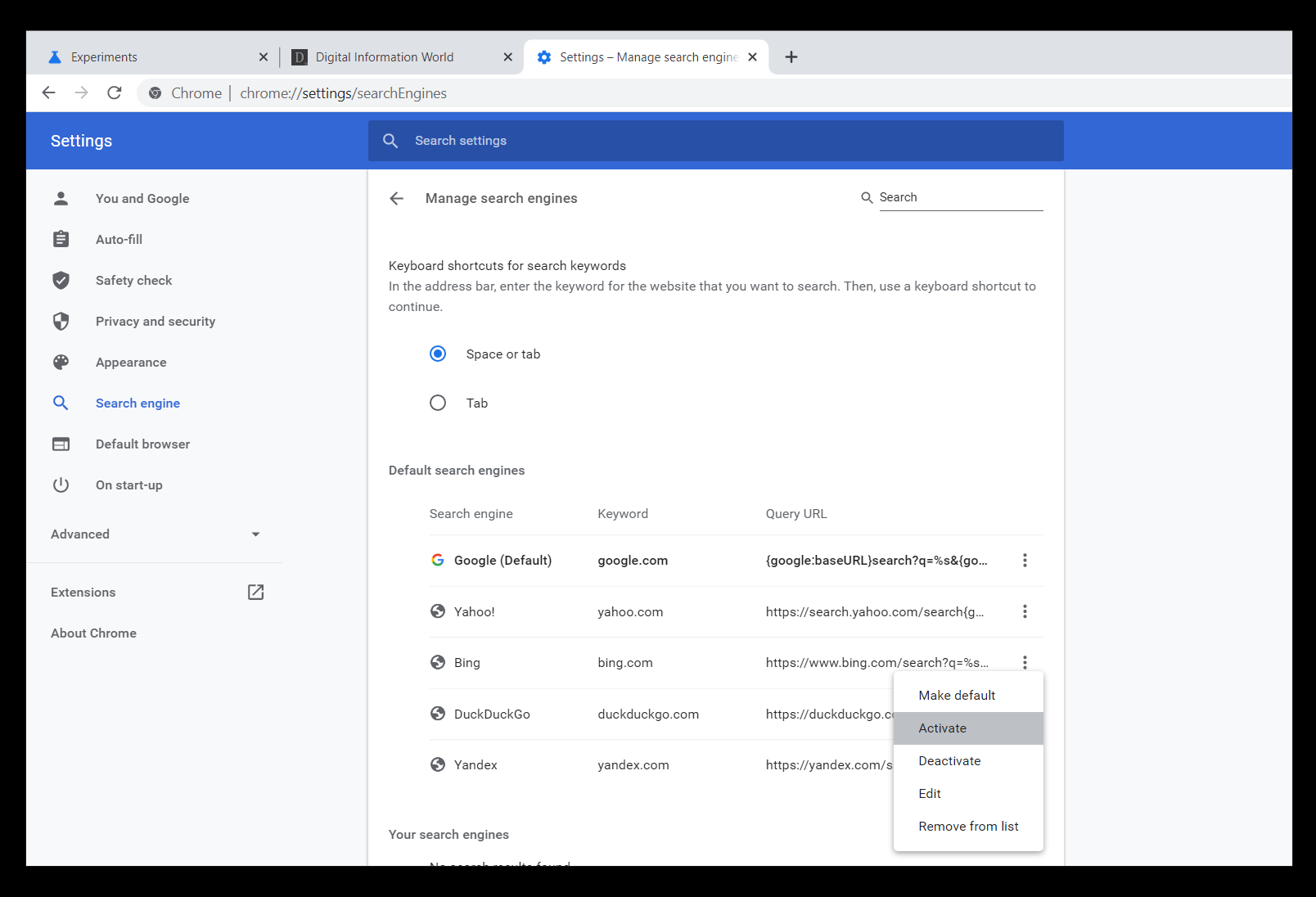Choose Deactivate from the context menu
Image resolution: width=1316 pixels, height=897 pixels.
968,760
